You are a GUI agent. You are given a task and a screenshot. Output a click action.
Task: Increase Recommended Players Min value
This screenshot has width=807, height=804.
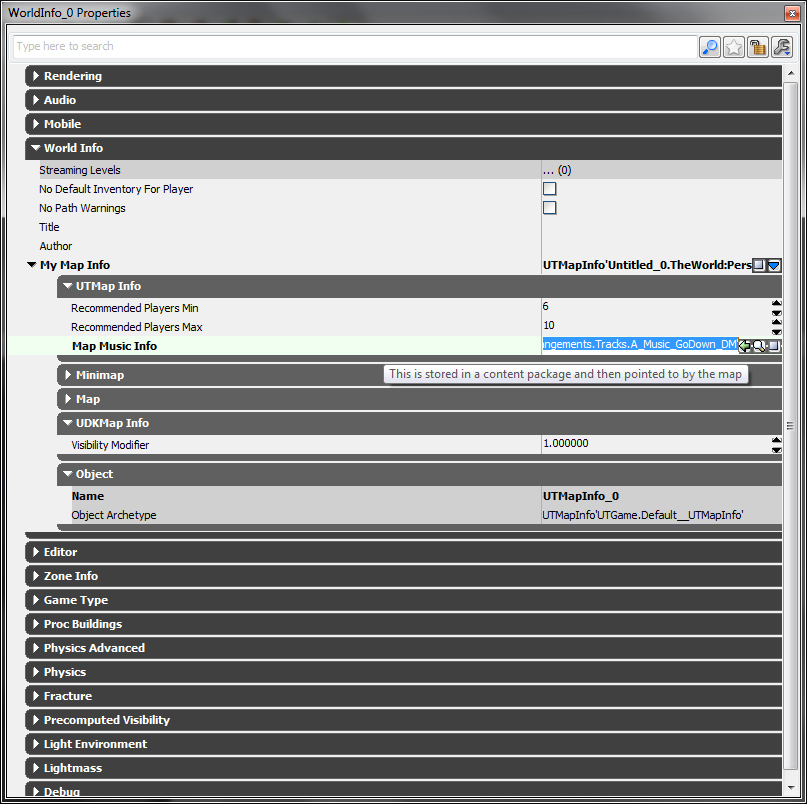[776, 303]
